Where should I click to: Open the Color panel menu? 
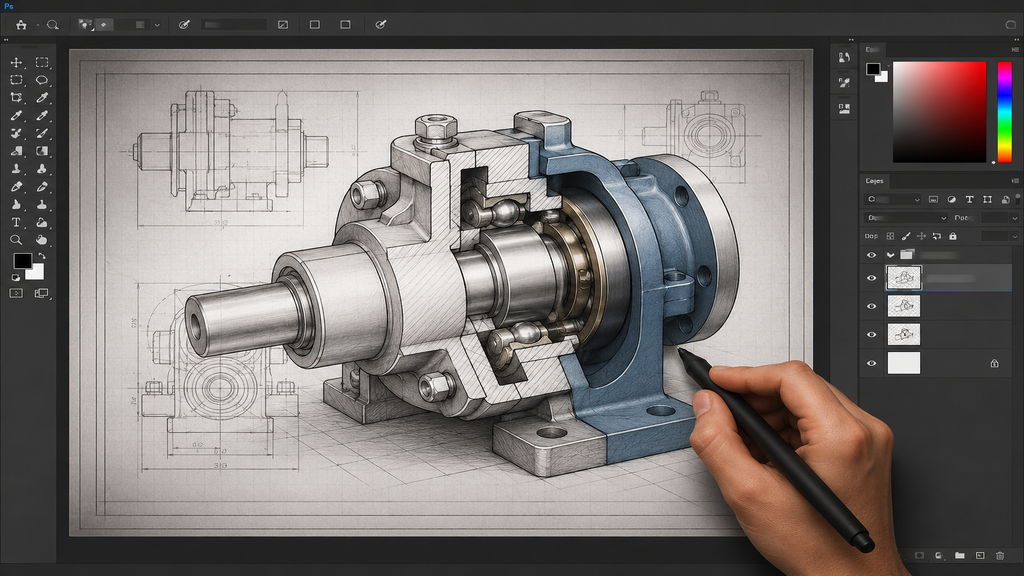(x=1015, y=50)
